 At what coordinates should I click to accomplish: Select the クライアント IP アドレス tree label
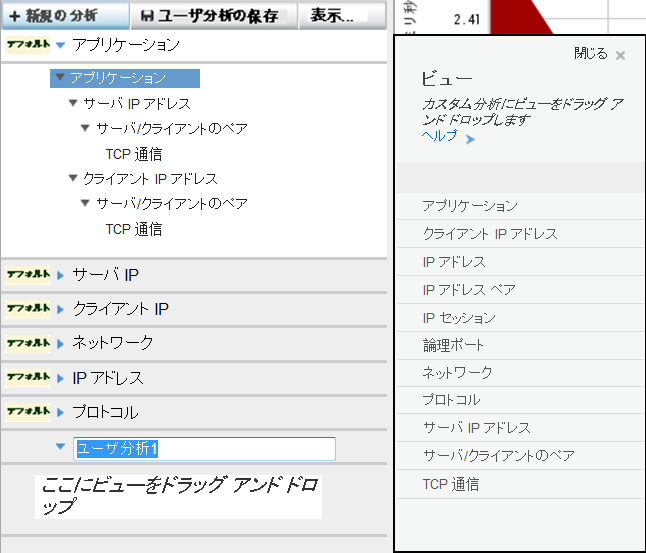(x=150, y=179)
